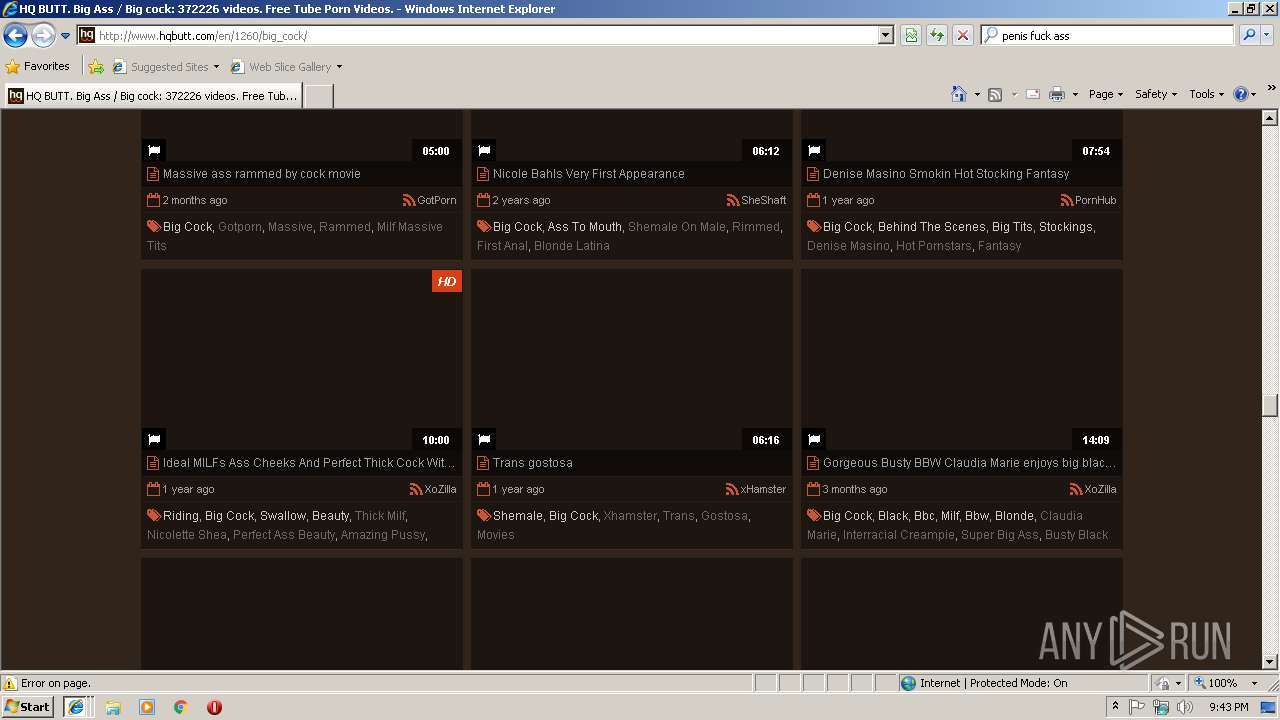Click the 'Error on page' warning icon
Image resolution: width=1280 pixels, height=720 pixels.
coord(10,683)
